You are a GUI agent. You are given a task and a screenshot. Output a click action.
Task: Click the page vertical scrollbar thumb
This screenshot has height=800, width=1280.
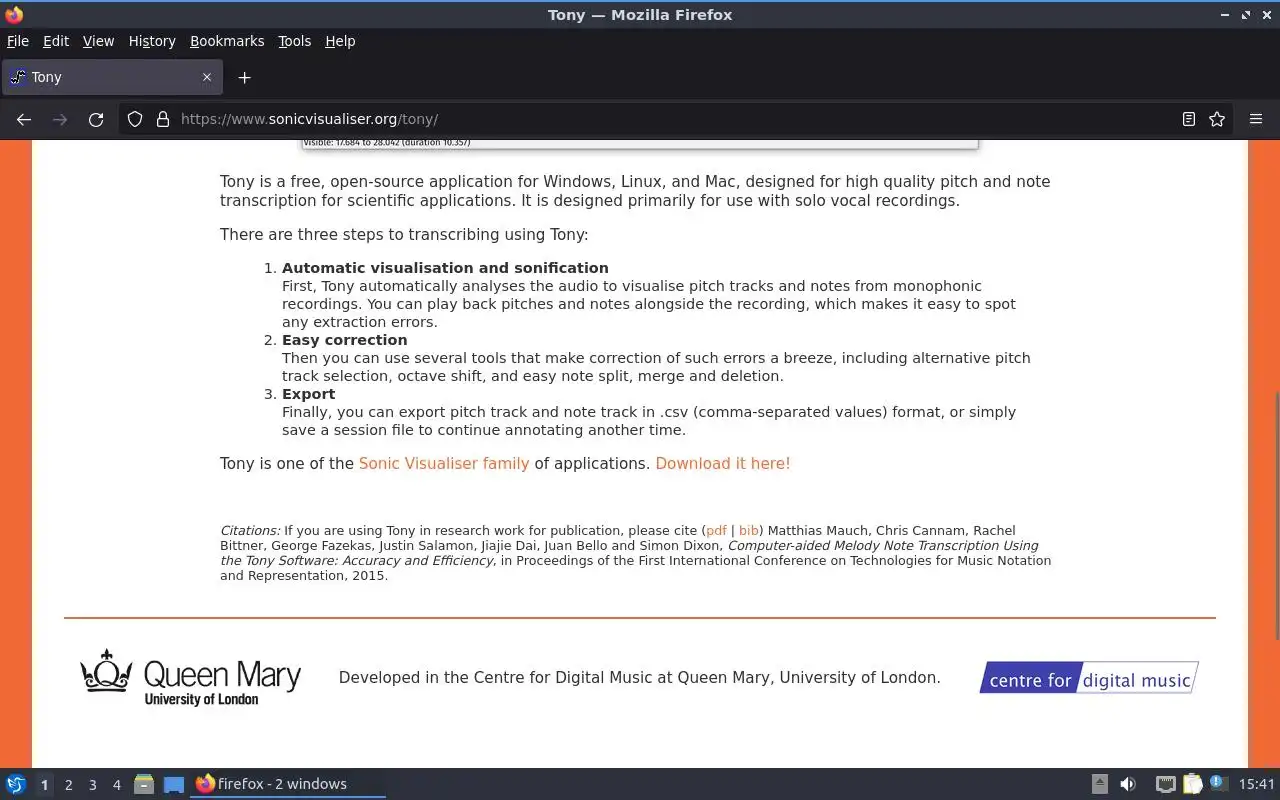tap(1276, 515)
